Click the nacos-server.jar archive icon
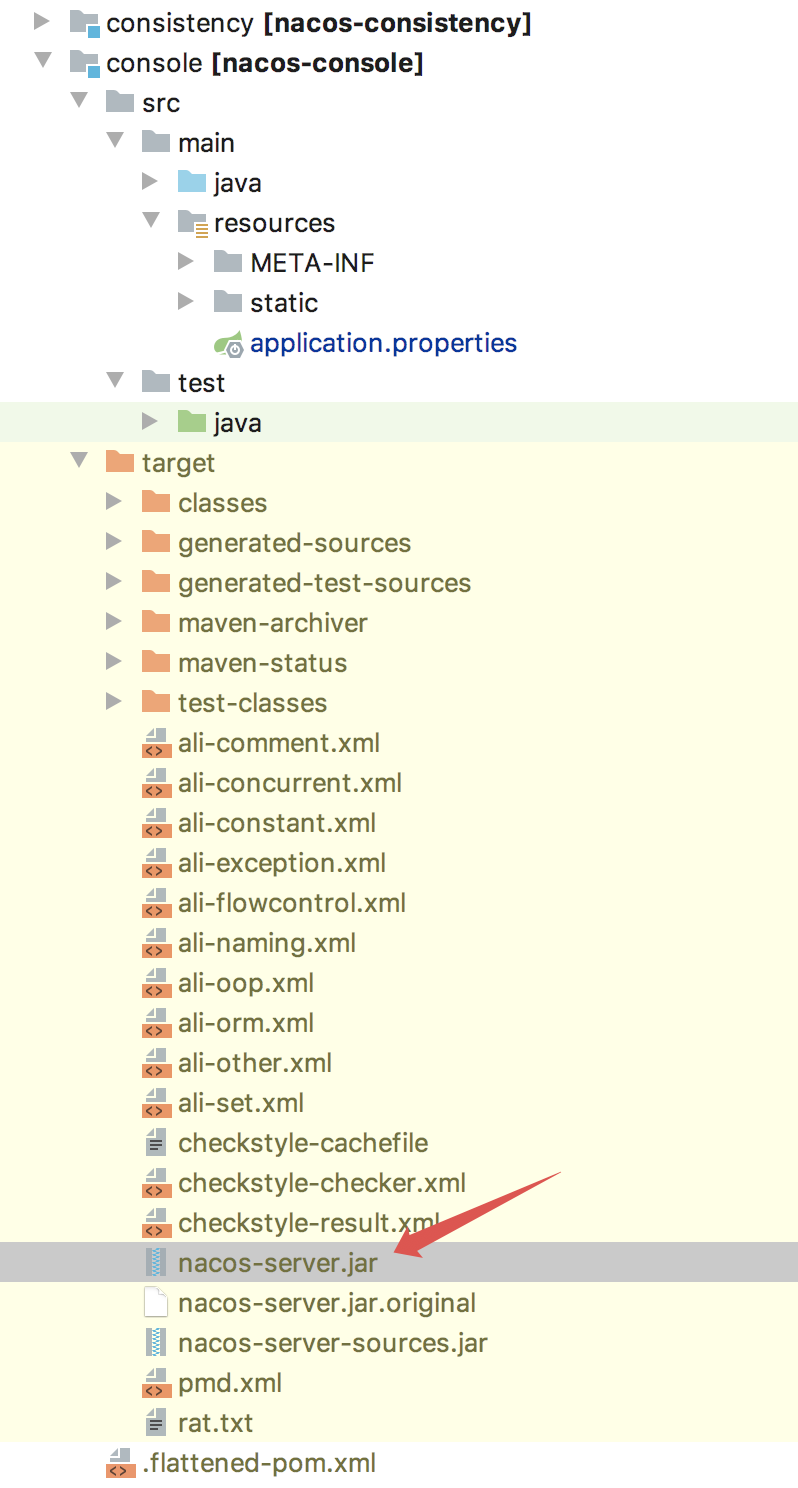 click(x=155, y=1263)
